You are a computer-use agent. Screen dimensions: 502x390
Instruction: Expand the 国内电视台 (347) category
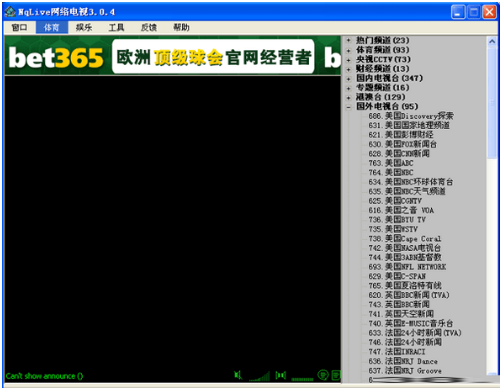coord(349,78)
